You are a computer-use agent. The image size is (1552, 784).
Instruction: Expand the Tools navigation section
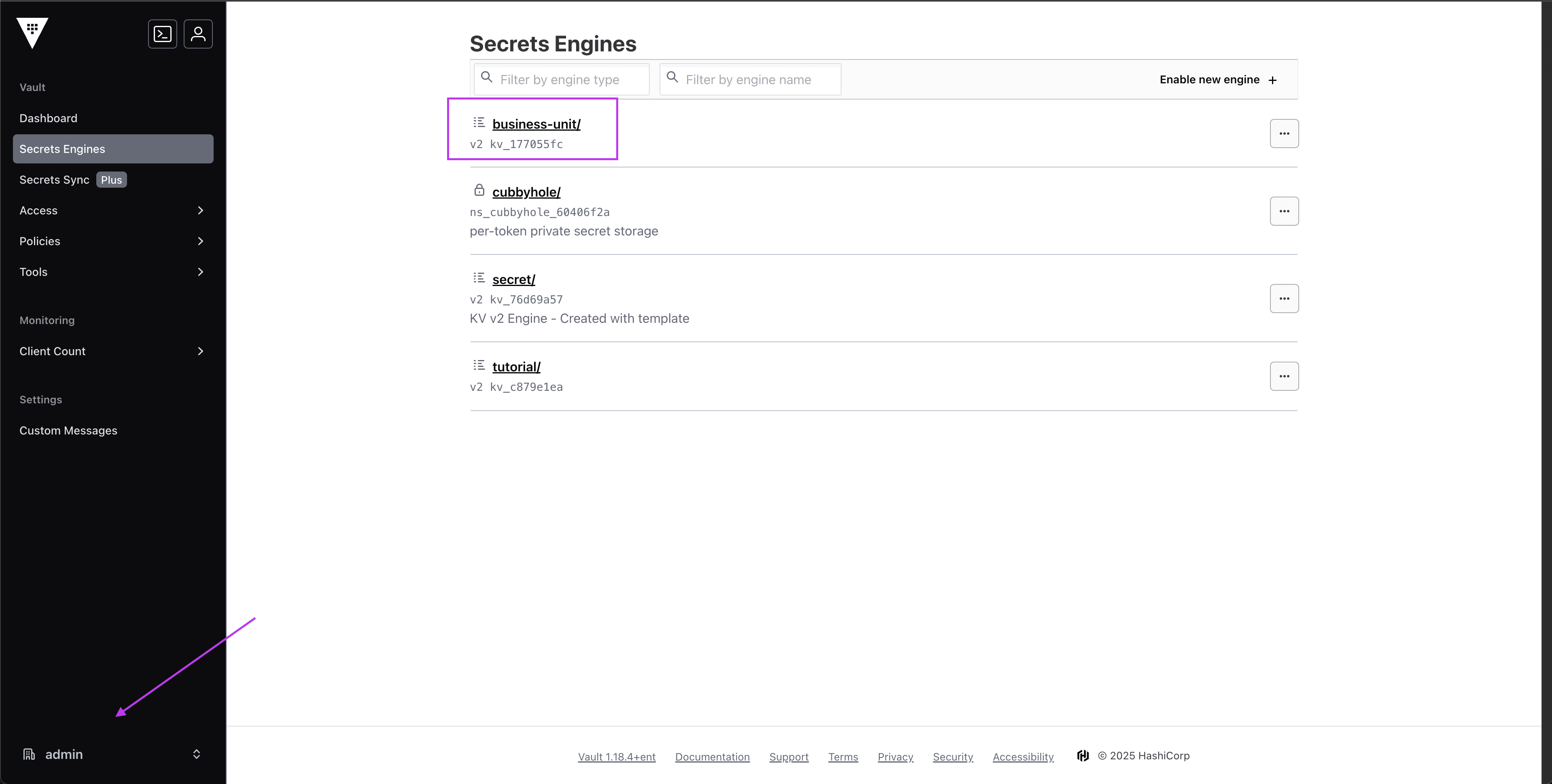[x=112, y=272]
